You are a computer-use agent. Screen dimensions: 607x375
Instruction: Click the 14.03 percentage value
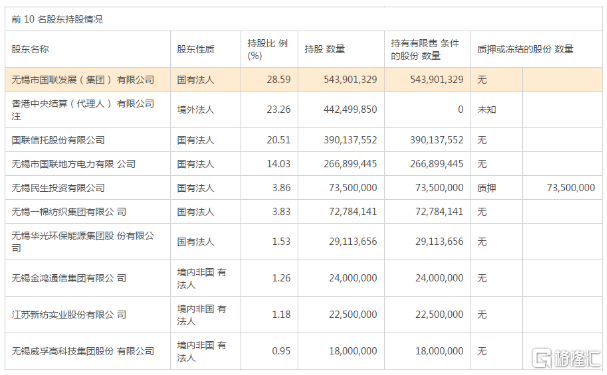[278, 164]
